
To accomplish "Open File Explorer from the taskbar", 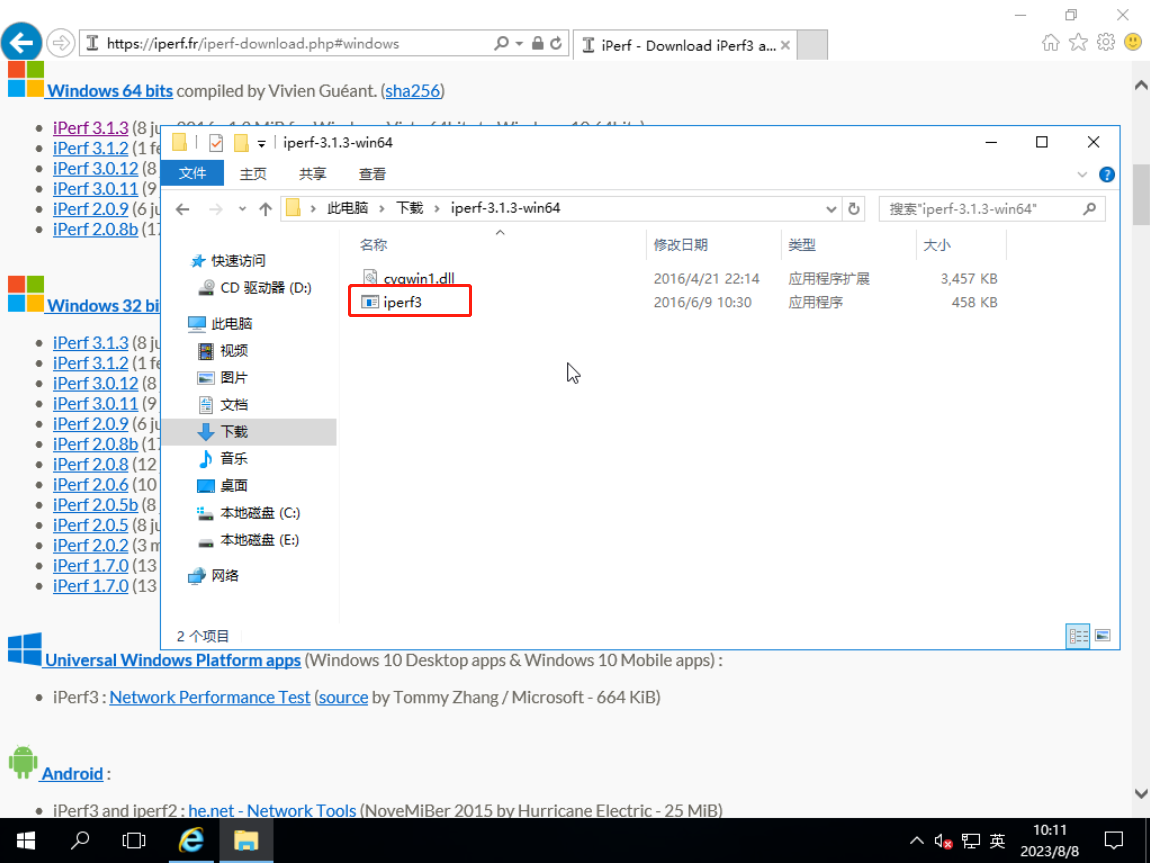I will 246,841.
